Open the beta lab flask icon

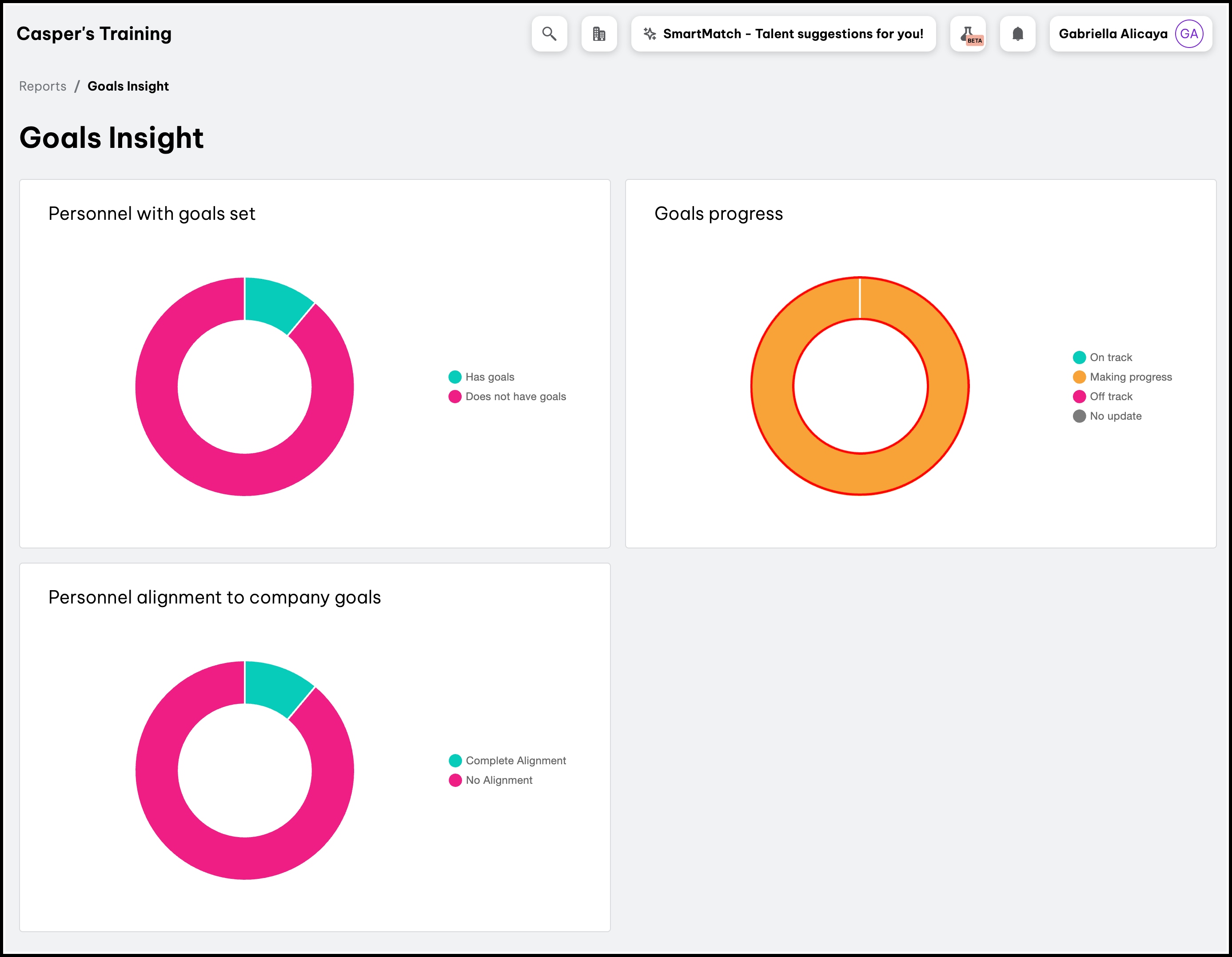tap(968, 34)
